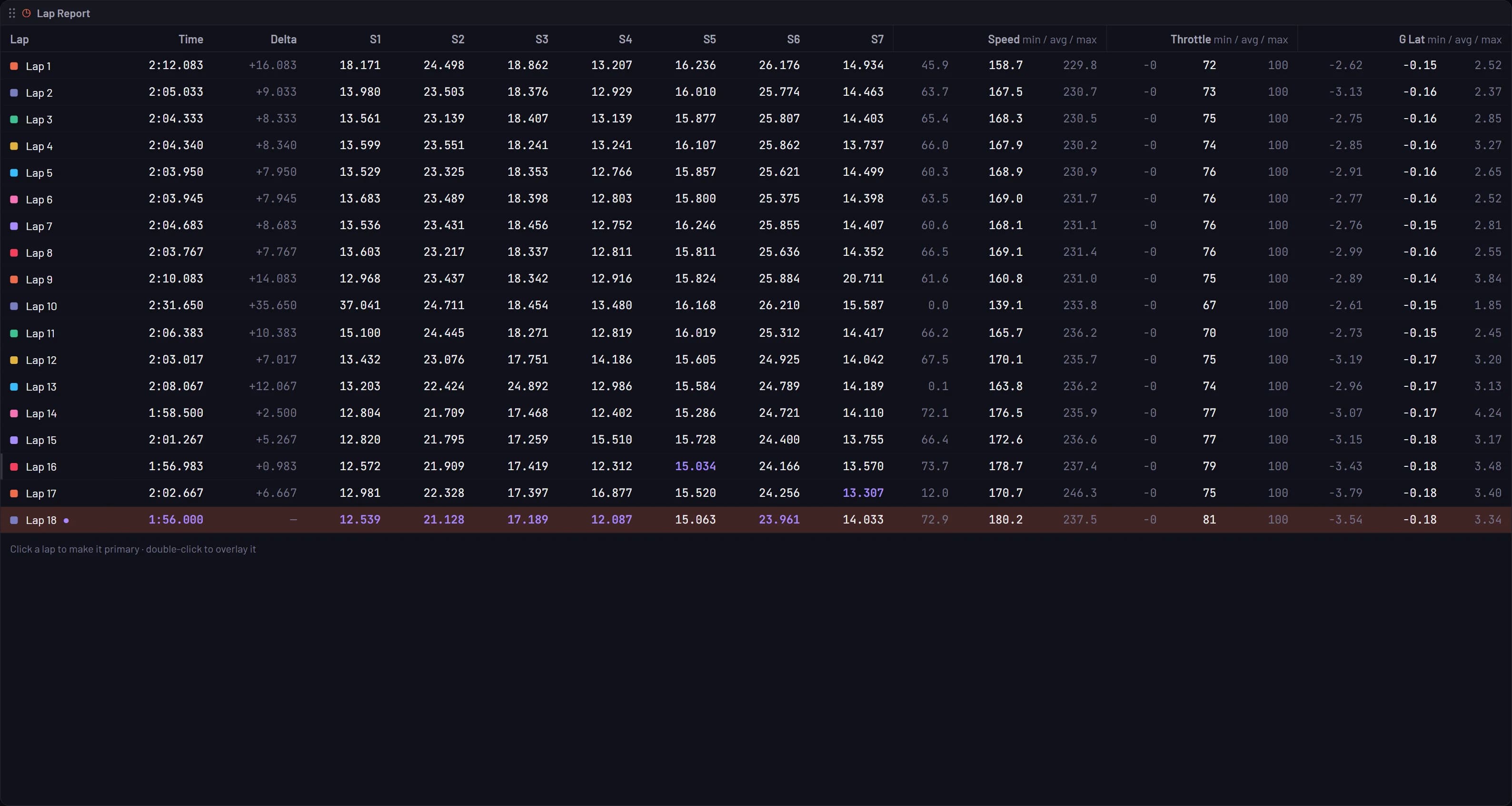
Task: Click the Lap 18 color swatch
Action: pyautogui.click(x=14, y=521)
